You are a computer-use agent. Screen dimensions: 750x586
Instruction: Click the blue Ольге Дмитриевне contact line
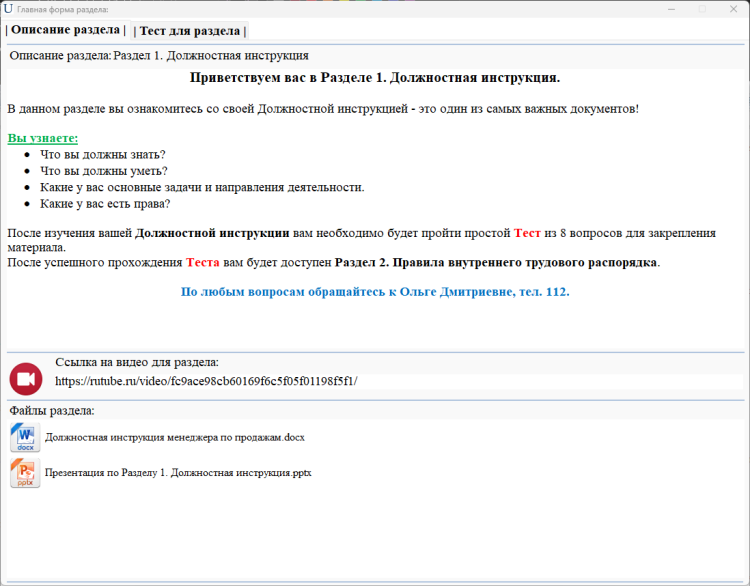[375, 292]
